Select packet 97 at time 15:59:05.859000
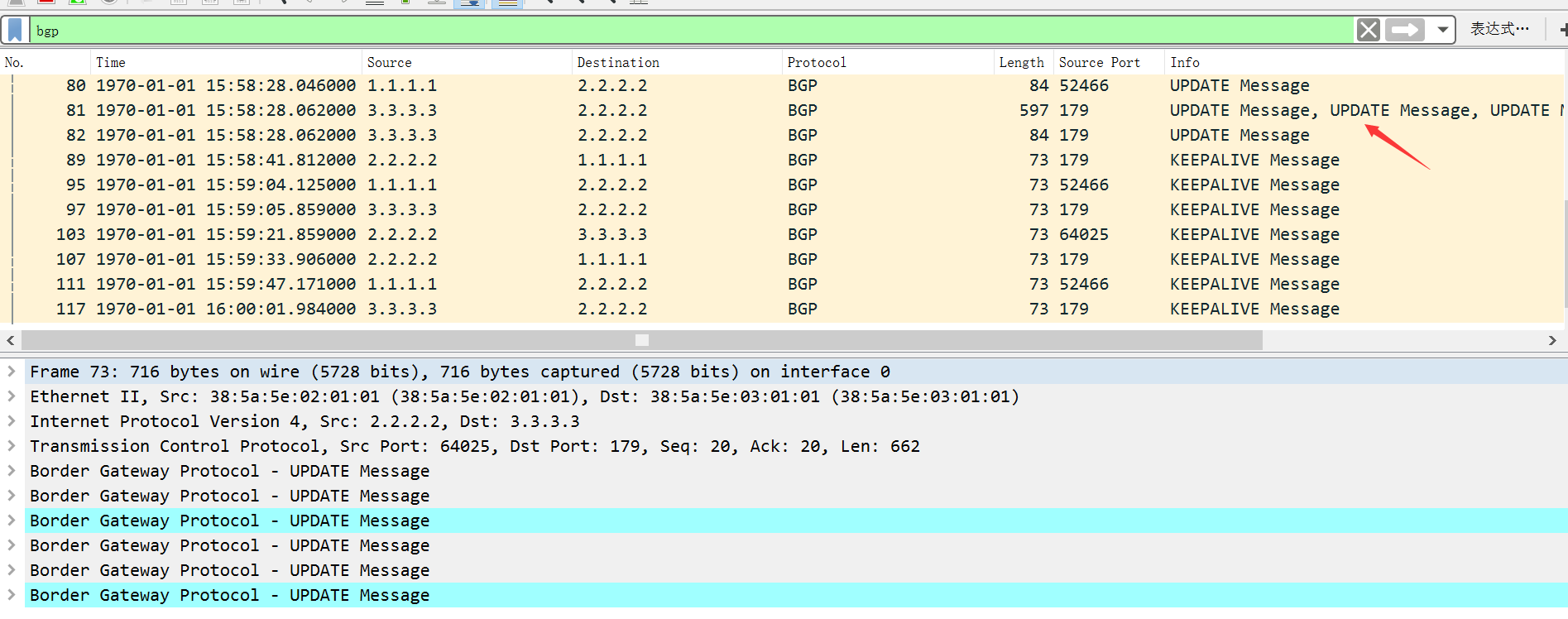The height and width of the screenshot is (619, 1568). pyautogui.click(x=782, y=210)
